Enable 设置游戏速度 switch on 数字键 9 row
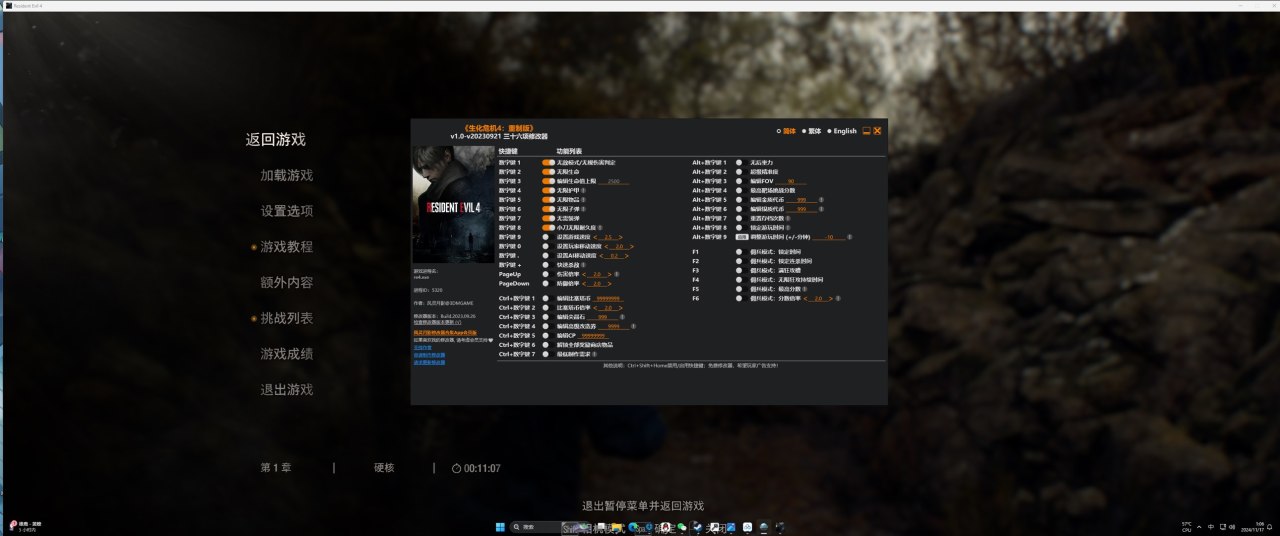Image resolution: width=1280 pixels, height=536 pixels. (548, 237)
